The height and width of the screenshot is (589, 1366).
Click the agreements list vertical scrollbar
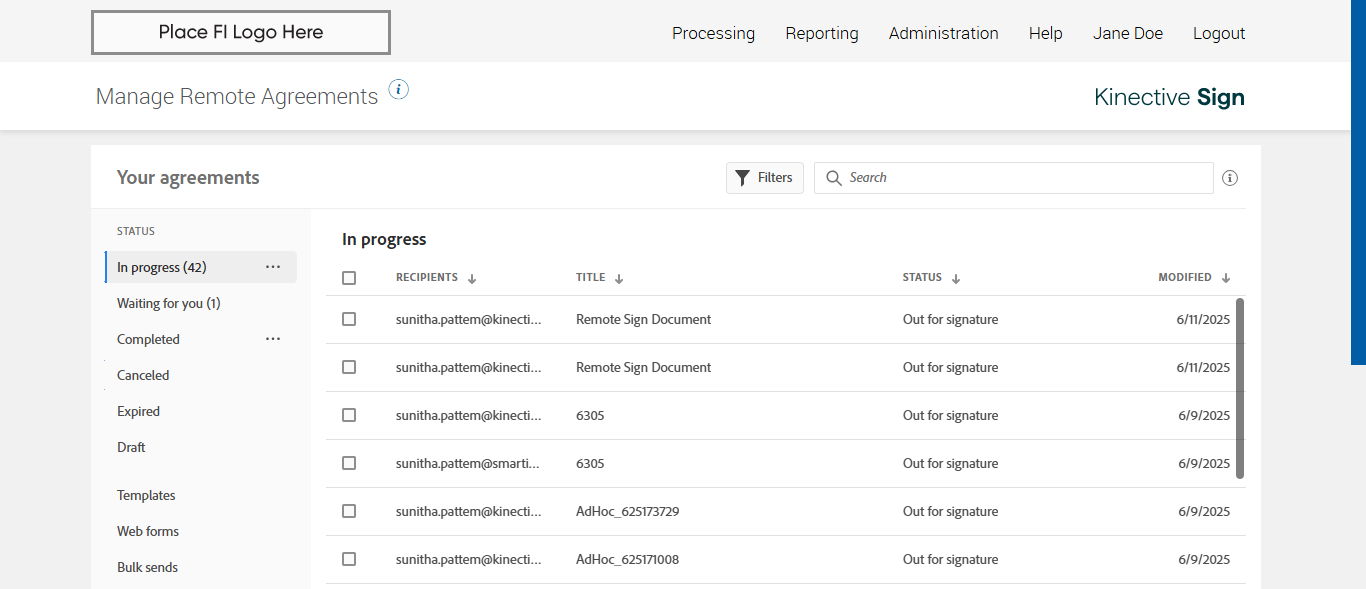tap(1240, 388)
